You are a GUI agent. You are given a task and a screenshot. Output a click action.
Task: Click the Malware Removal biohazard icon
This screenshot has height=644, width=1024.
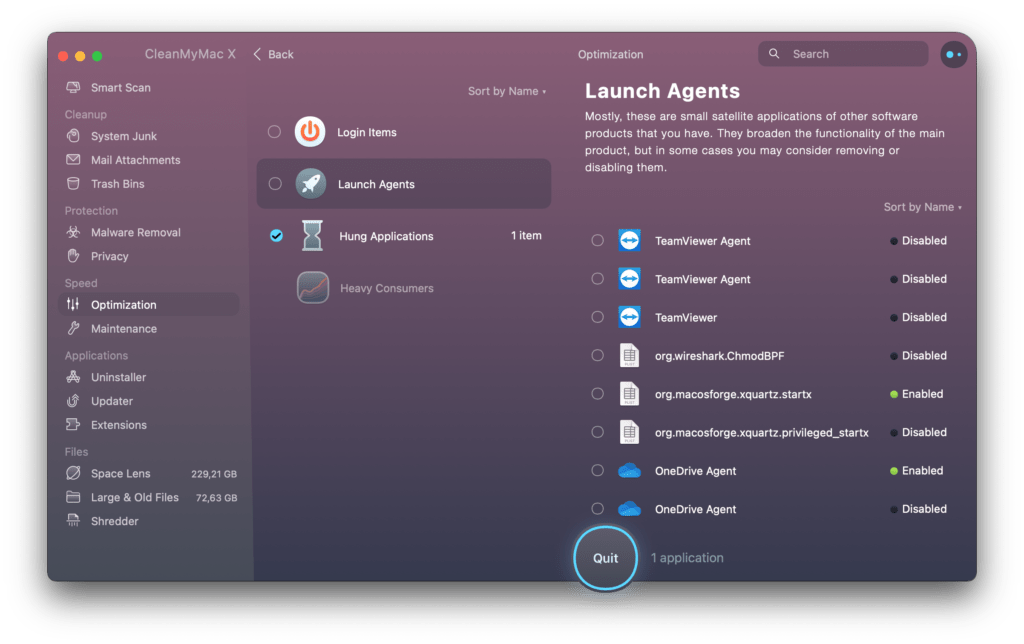click(x=73, y=232)
